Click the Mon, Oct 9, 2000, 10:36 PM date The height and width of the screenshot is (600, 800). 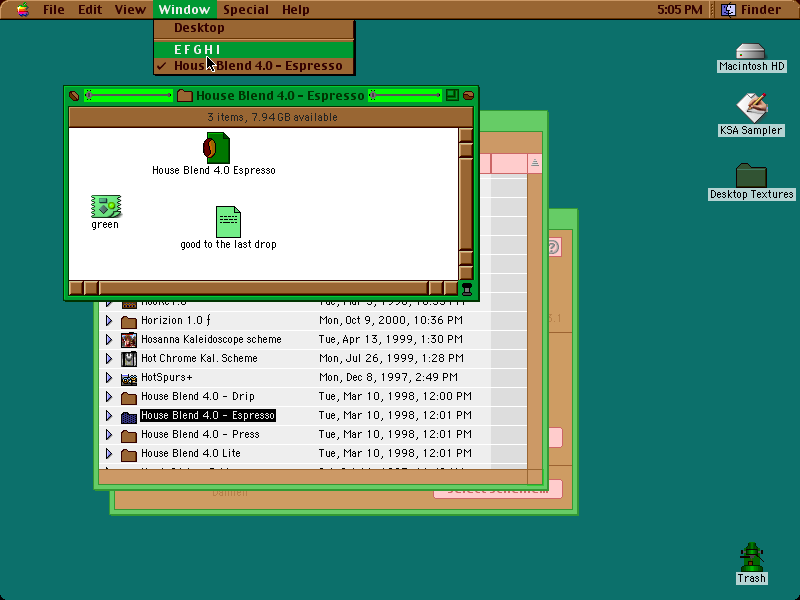click(391, 320)
